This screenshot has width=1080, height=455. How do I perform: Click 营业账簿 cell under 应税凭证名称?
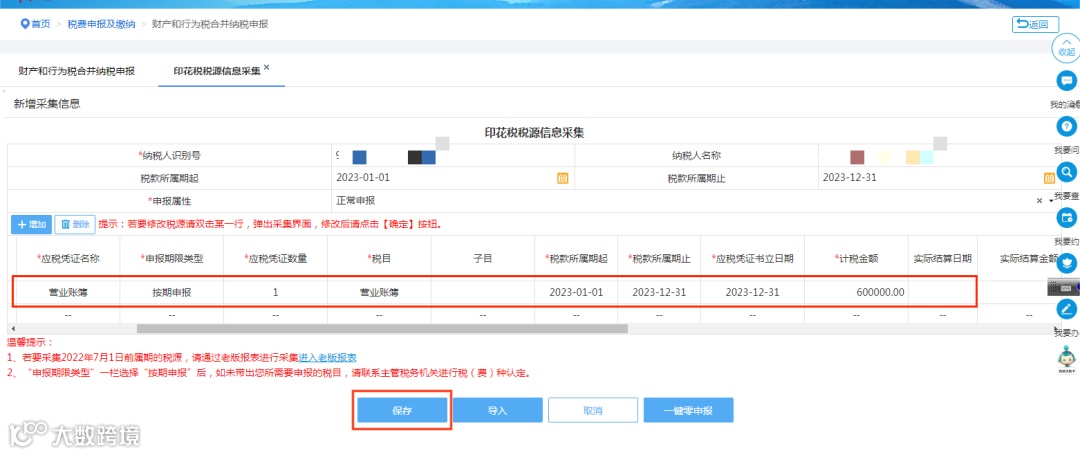click(68, 292)
